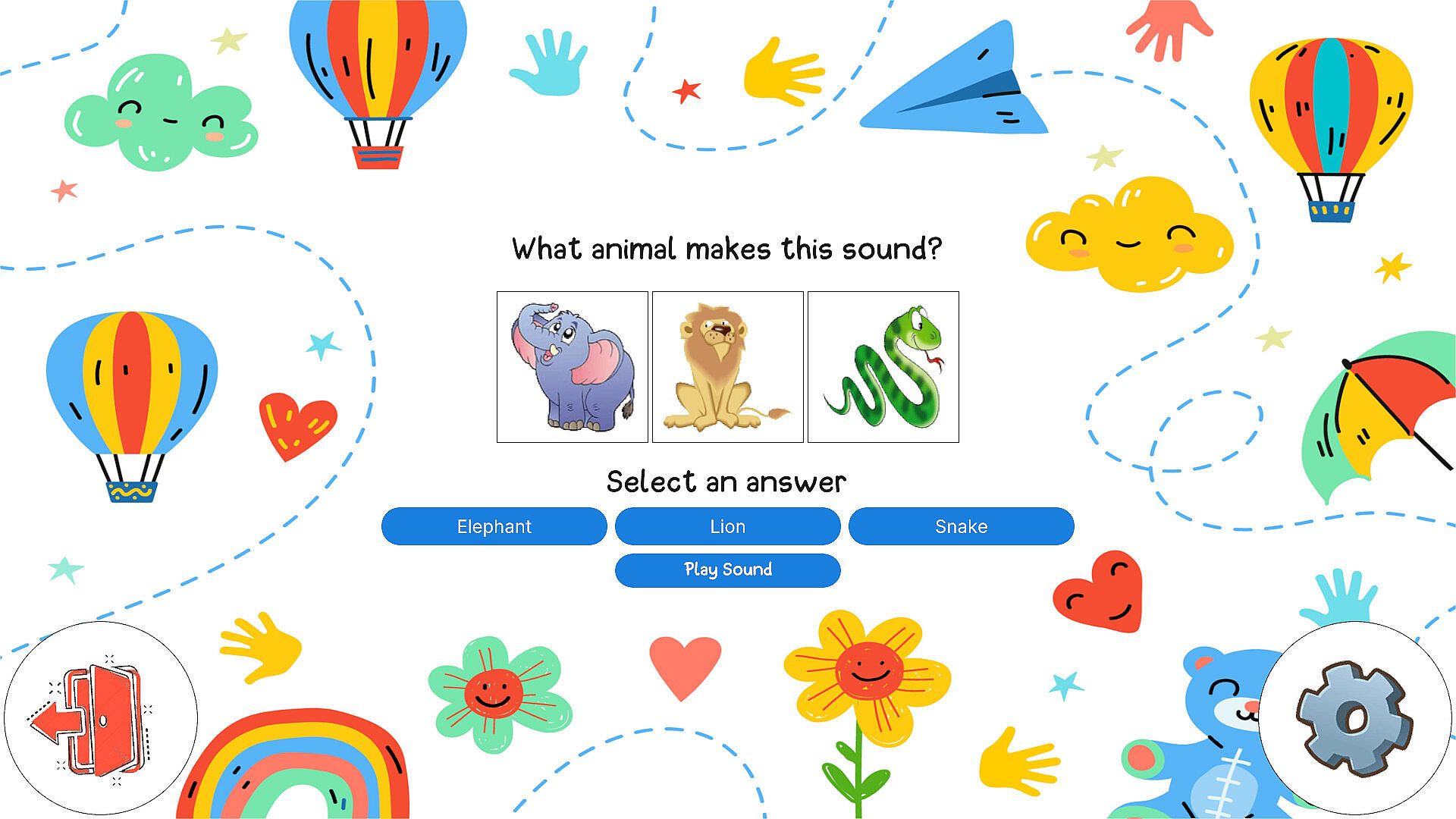Image resolution: width=1456 pixels, height=819 pixels.
Task: Select the Lion answer button
Action: click(728, 526)
